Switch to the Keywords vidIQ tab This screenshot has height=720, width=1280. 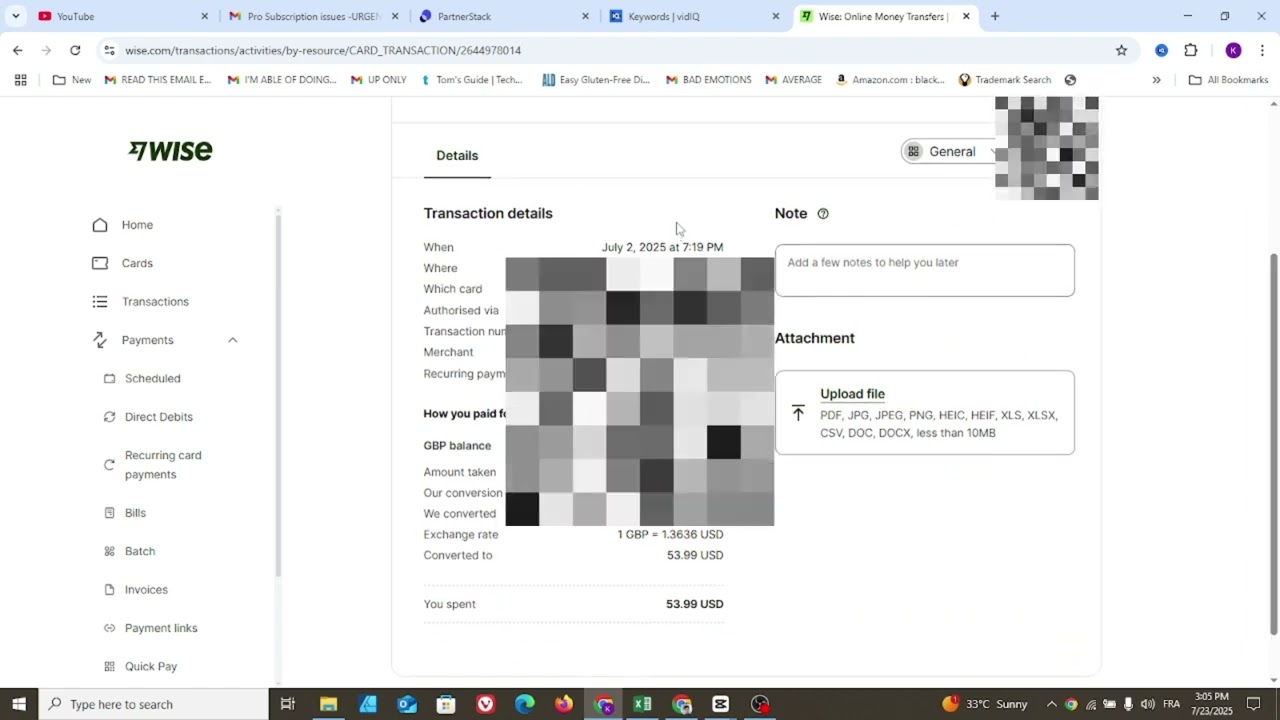(x=693, y=16)
